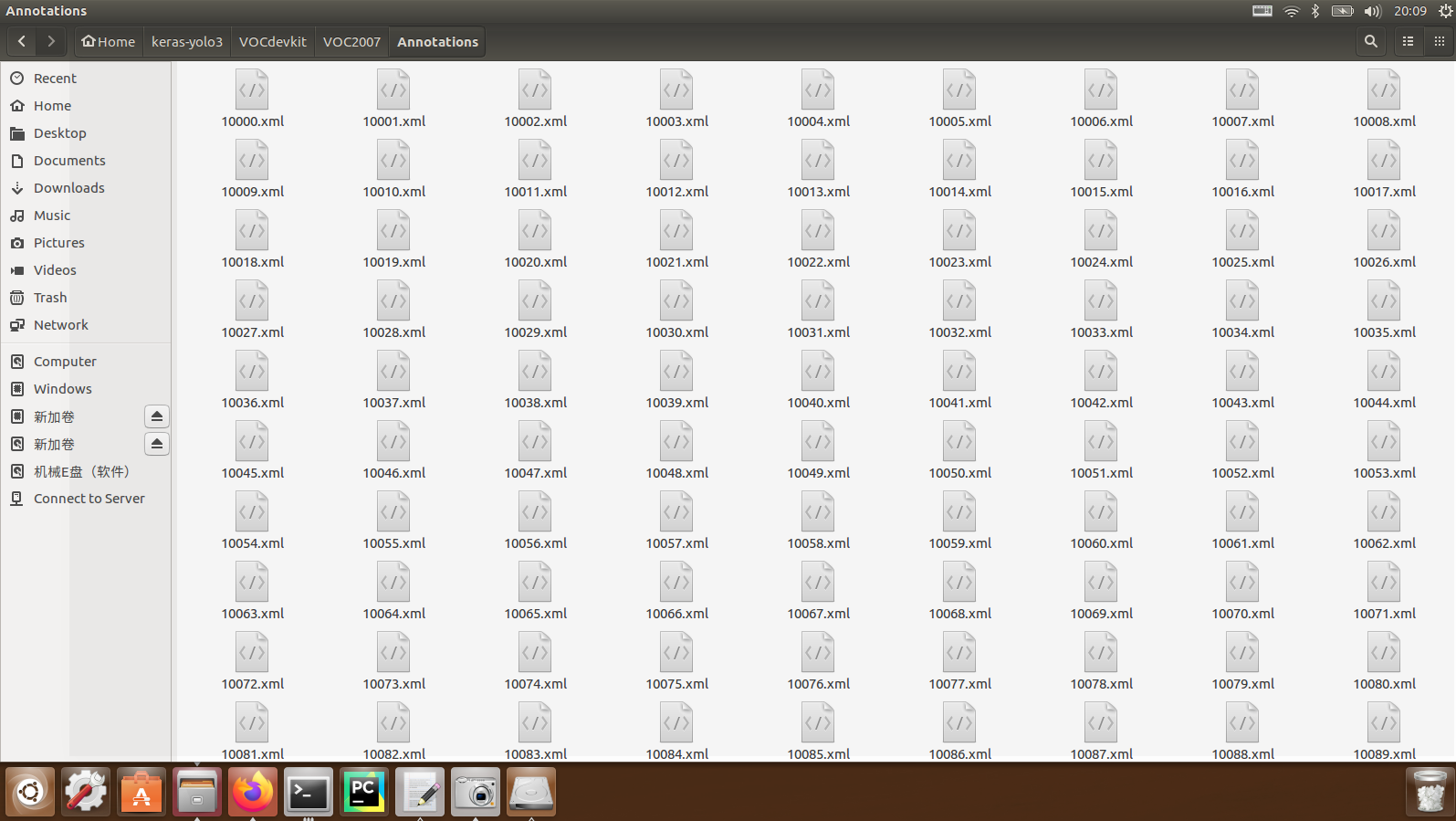
Task: Click the 10080.xml file name
Action: [x=1385, y=684]
